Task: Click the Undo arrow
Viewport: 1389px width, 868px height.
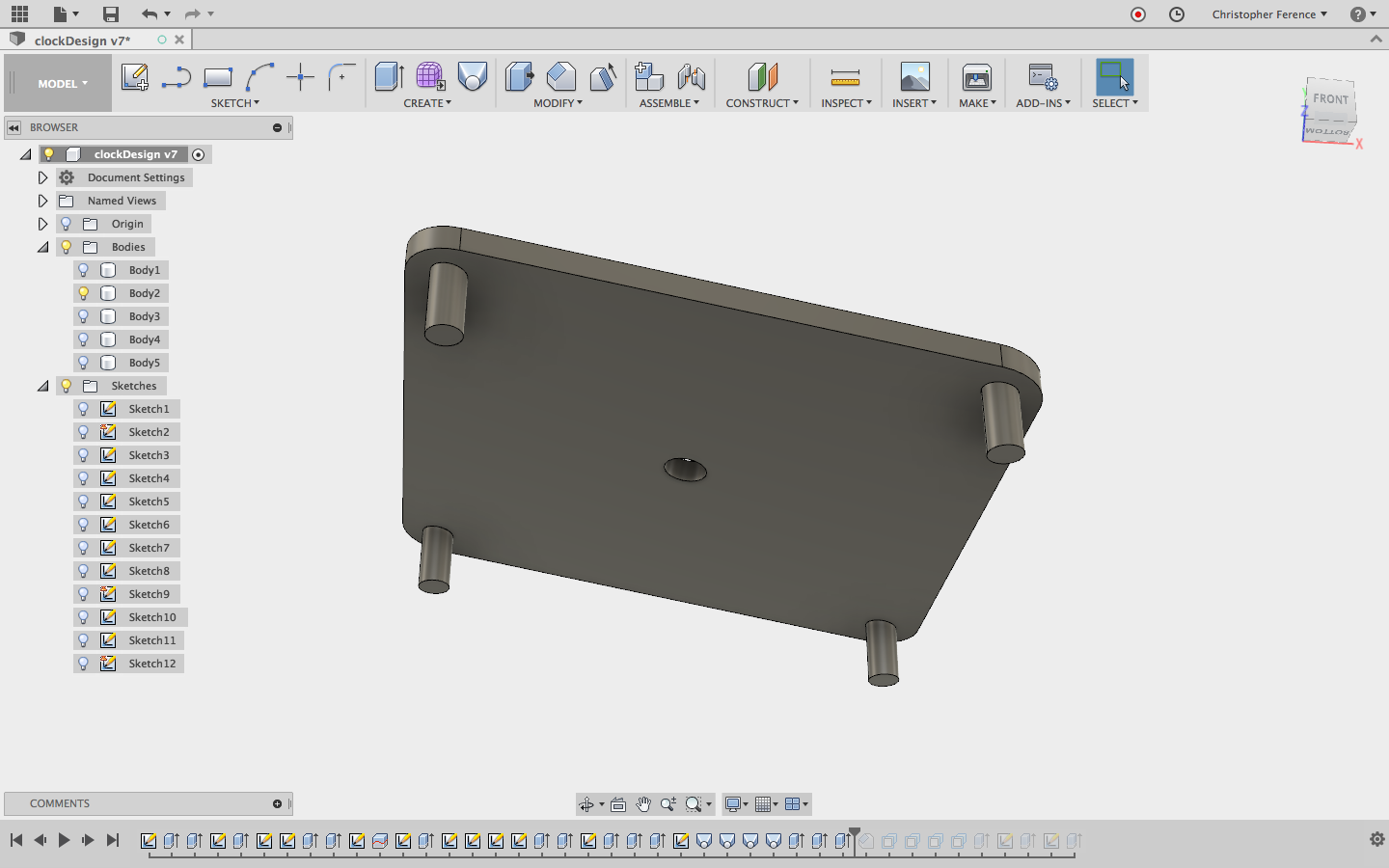Action: 149,14
